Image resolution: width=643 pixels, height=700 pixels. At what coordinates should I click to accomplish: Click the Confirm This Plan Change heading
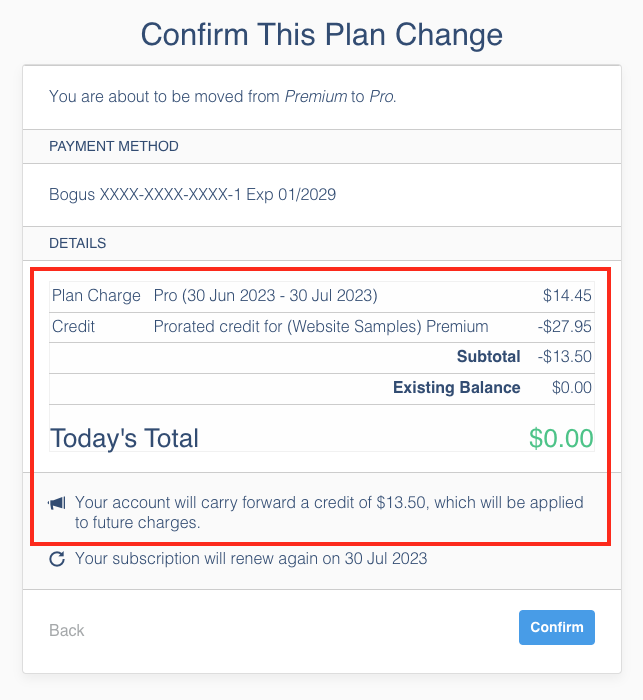point(321,35)
